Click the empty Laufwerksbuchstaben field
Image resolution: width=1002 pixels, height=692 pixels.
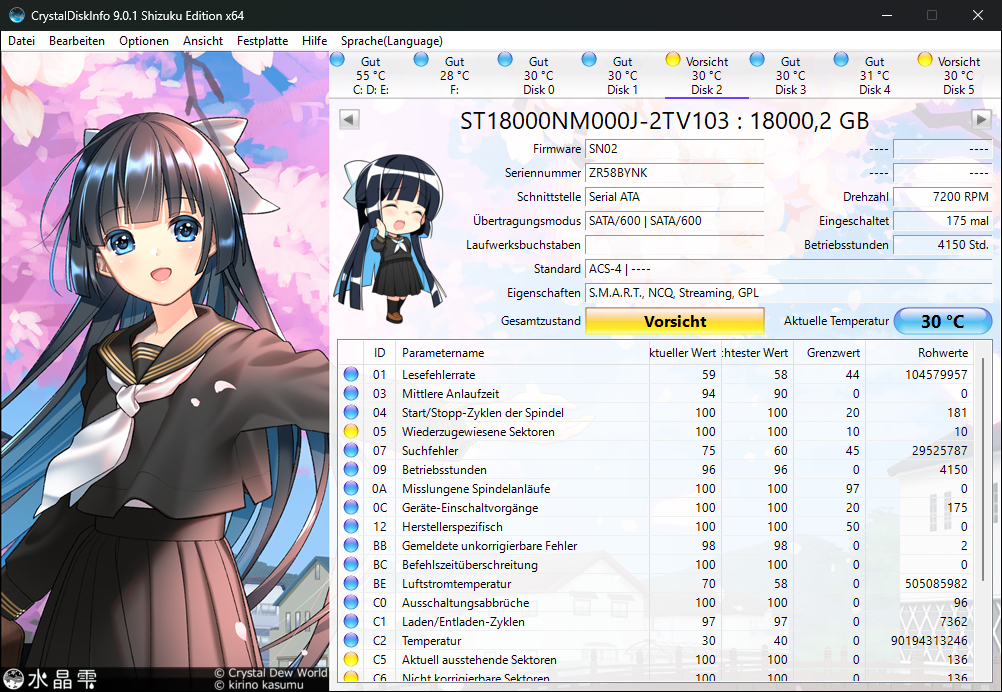pos(674,245)
